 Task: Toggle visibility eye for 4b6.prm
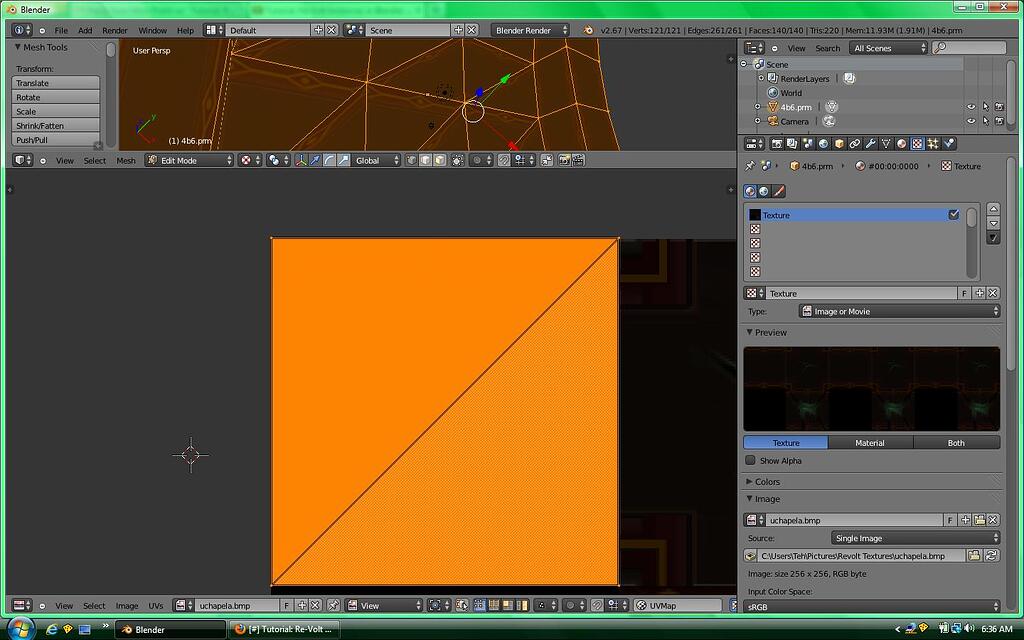[x=971, y=106]
